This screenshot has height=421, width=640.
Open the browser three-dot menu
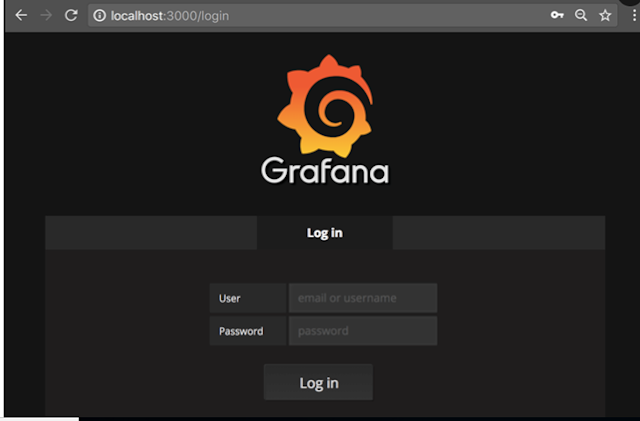click(634, 16)
